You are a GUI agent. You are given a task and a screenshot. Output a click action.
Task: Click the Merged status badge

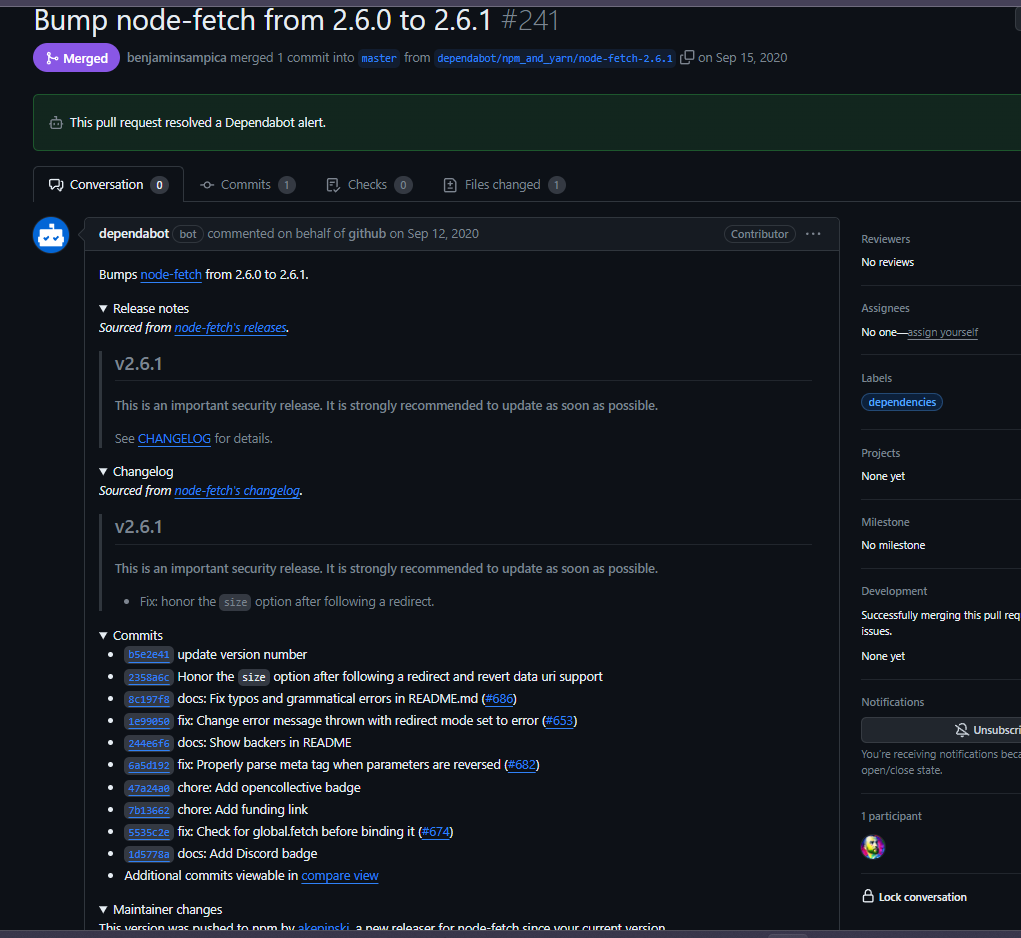click(x=76, y=58)
